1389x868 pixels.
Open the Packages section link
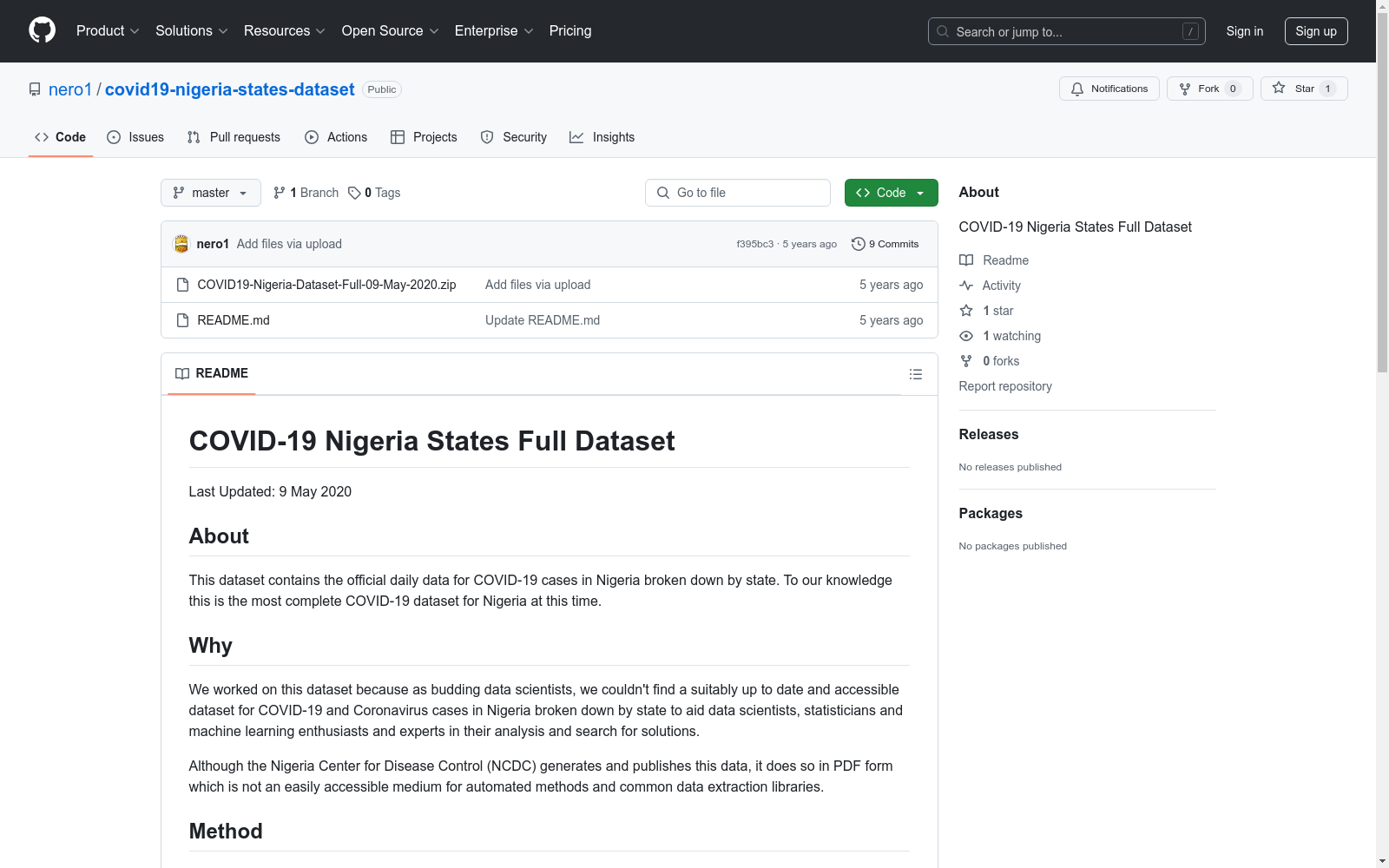pos(991,513)
